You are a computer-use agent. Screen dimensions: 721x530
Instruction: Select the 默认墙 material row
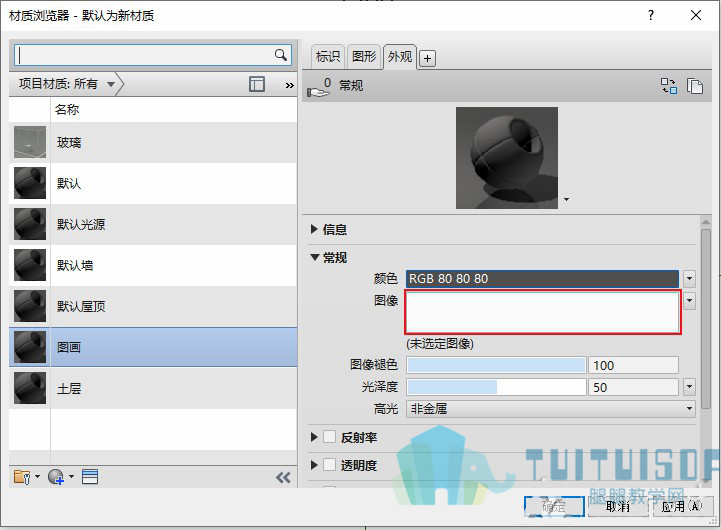(153, 265)
